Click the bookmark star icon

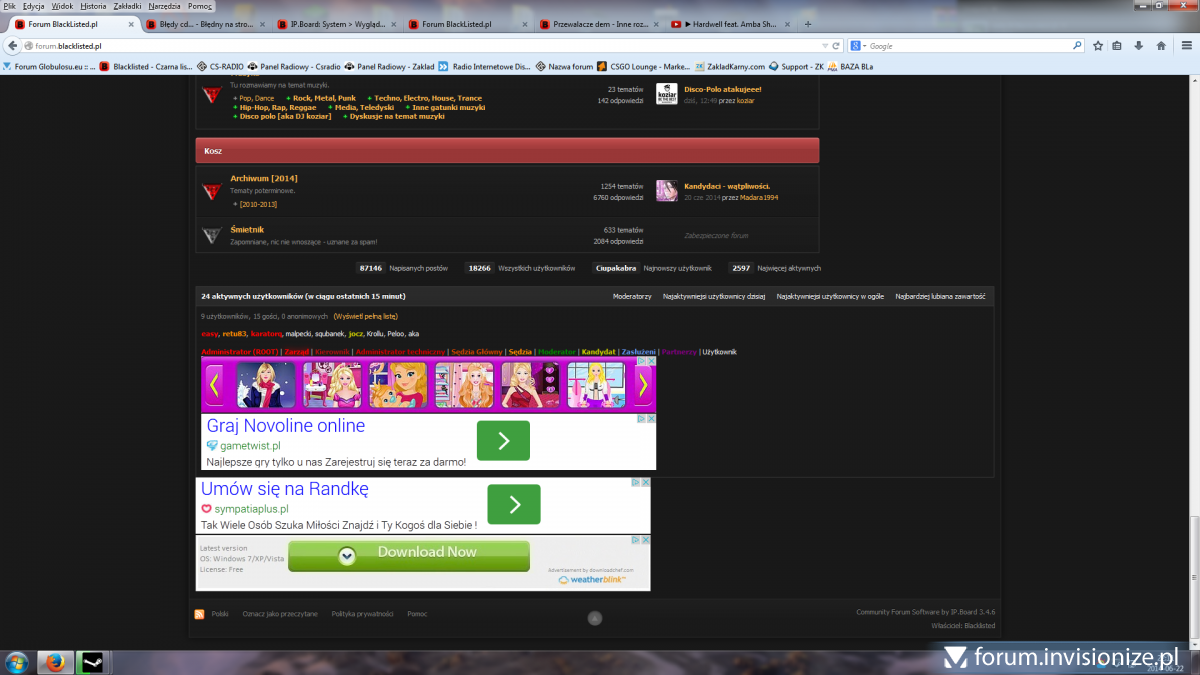1098,46
